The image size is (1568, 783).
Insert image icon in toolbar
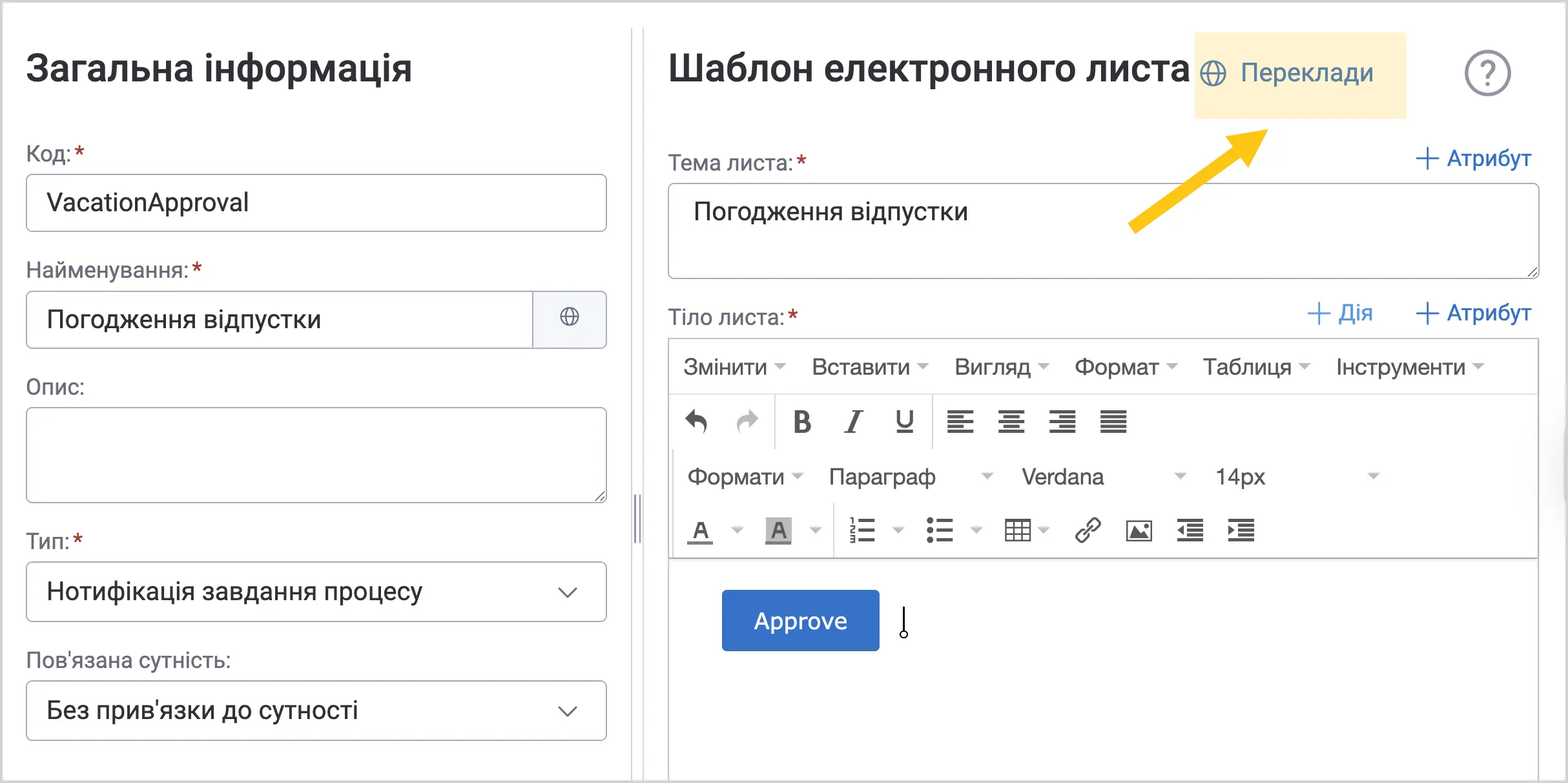coord(1139,531)
